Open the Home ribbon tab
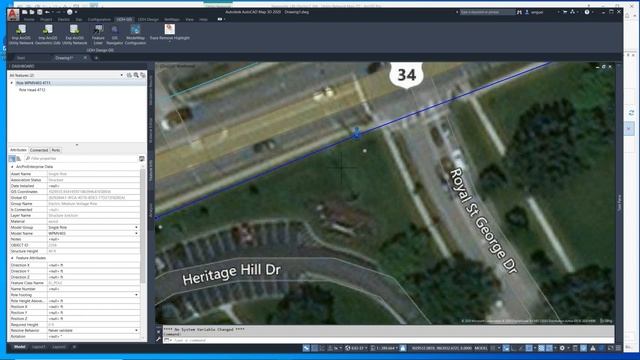 pos(29,20)
